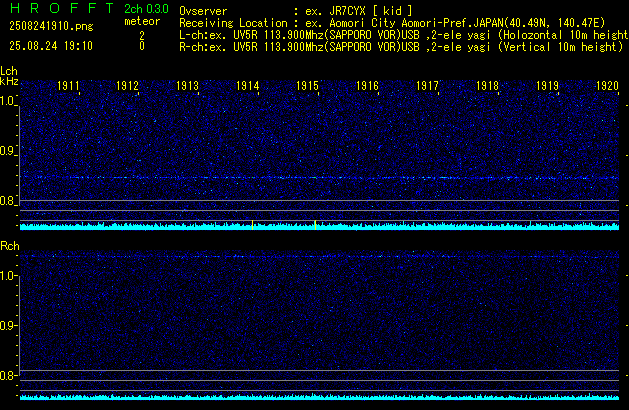The image size is (629, 410).
Task: Click the 1919 time marker
Action: coord(547,86)
